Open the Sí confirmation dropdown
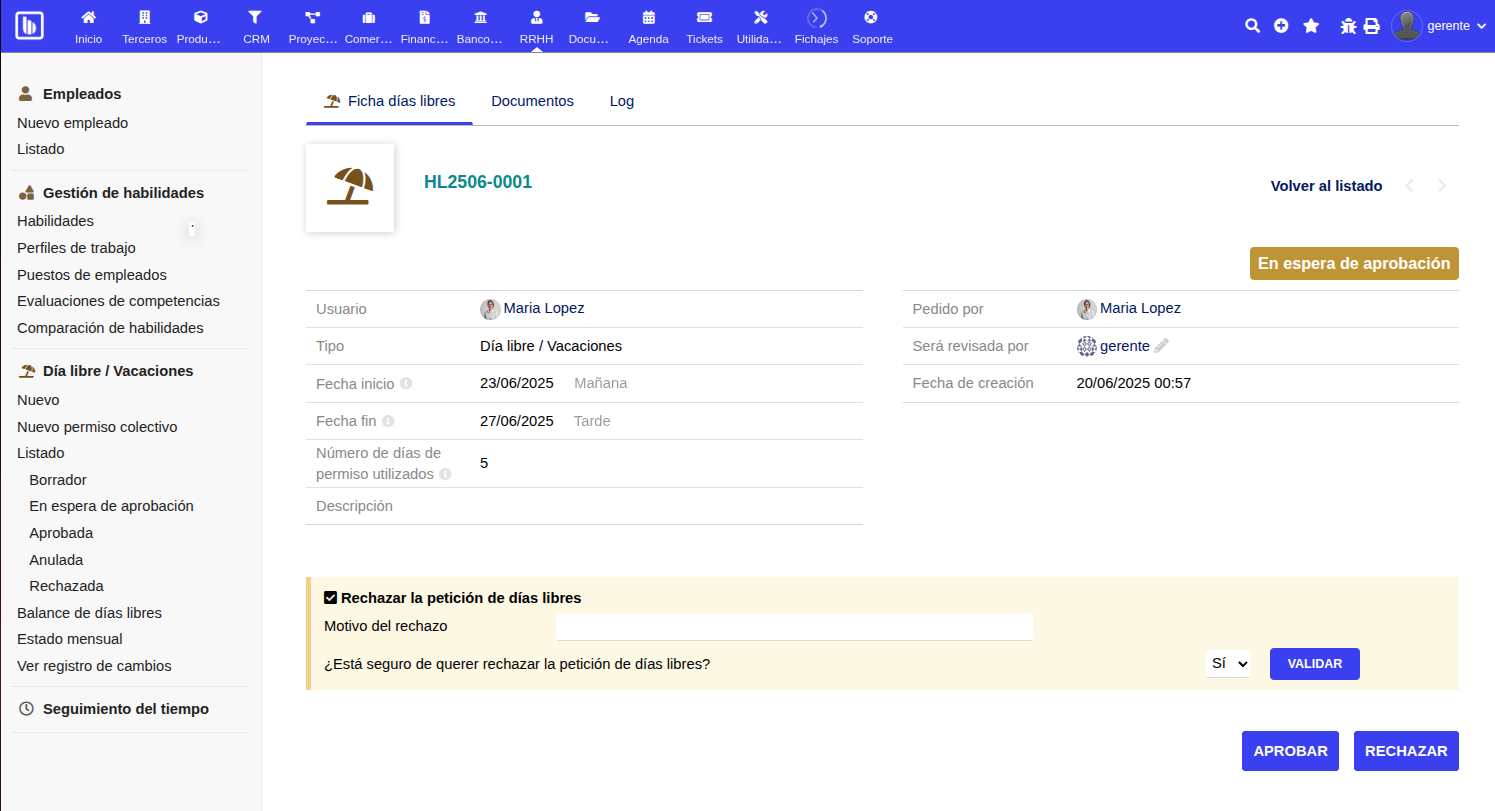This screenshot has width=1495, height=811. (1228, 663)
